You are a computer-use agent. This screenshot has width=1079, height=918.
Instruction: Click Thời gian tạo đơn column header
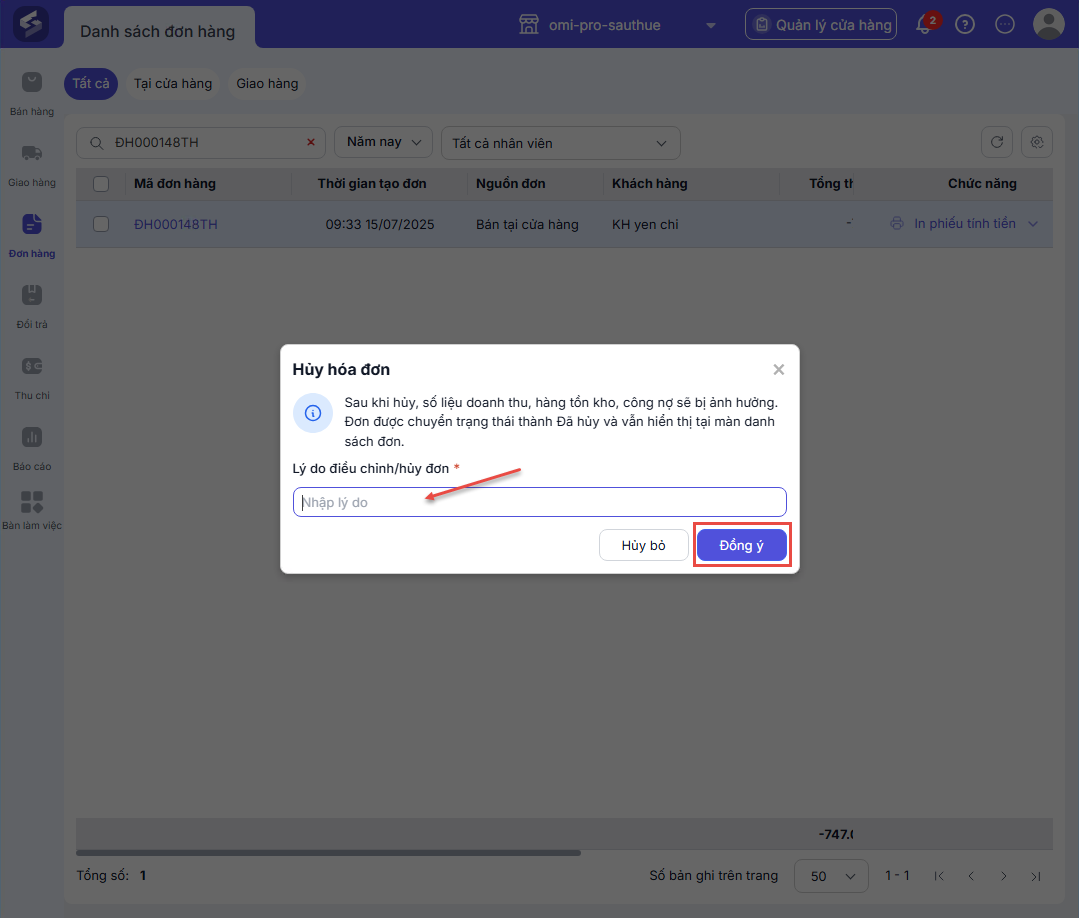click(x=372, y=184)
